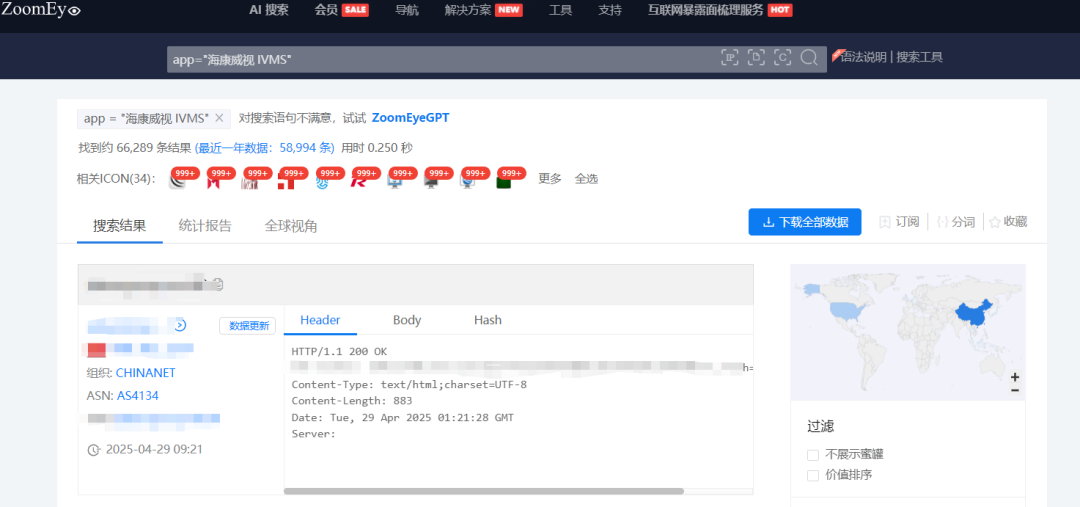
Task: Click the arrow icon next to blurred host
Action: [x=181, y=325]
